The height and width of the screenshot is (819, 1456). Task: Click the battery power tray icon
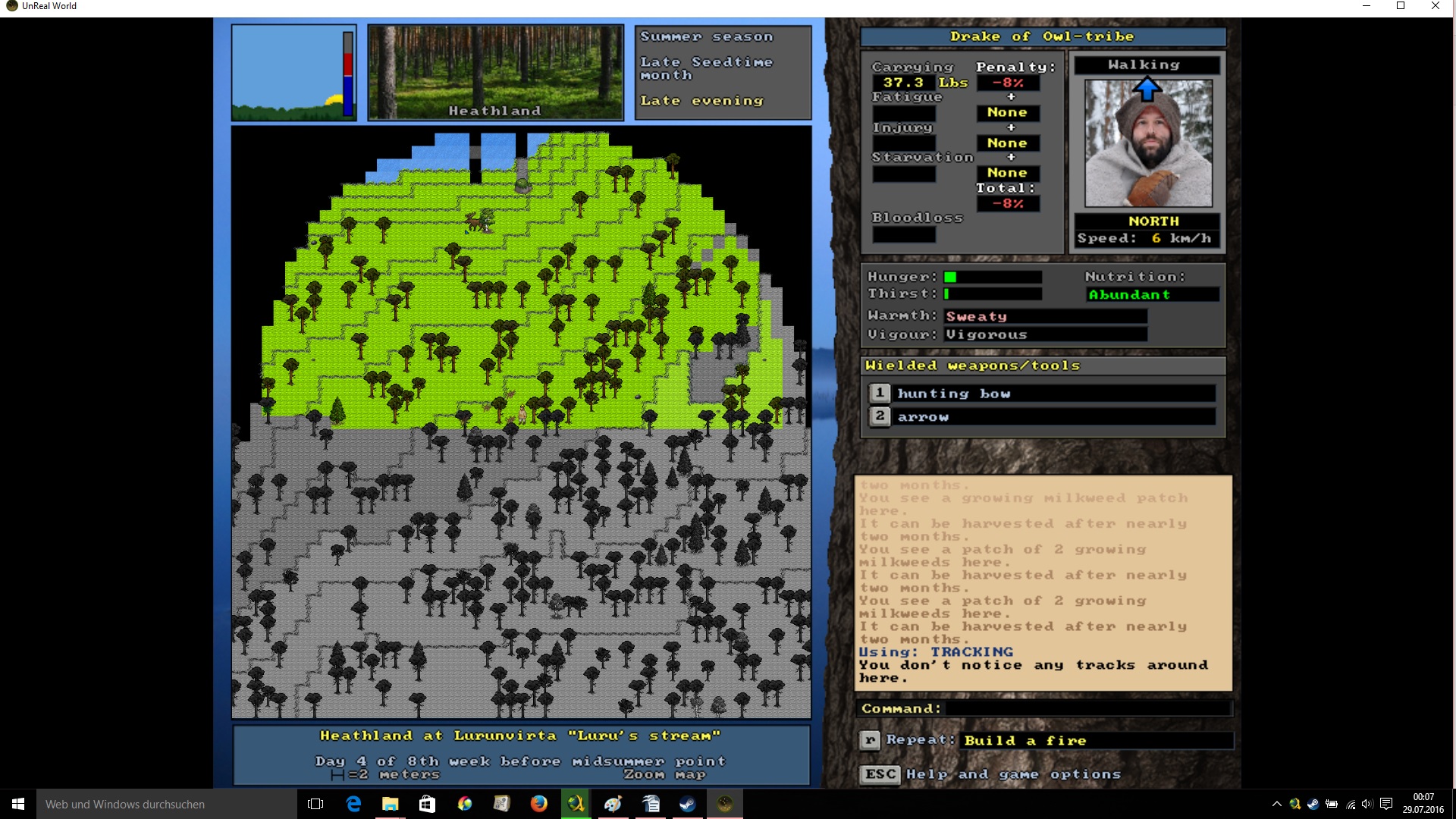point(1332,804)
